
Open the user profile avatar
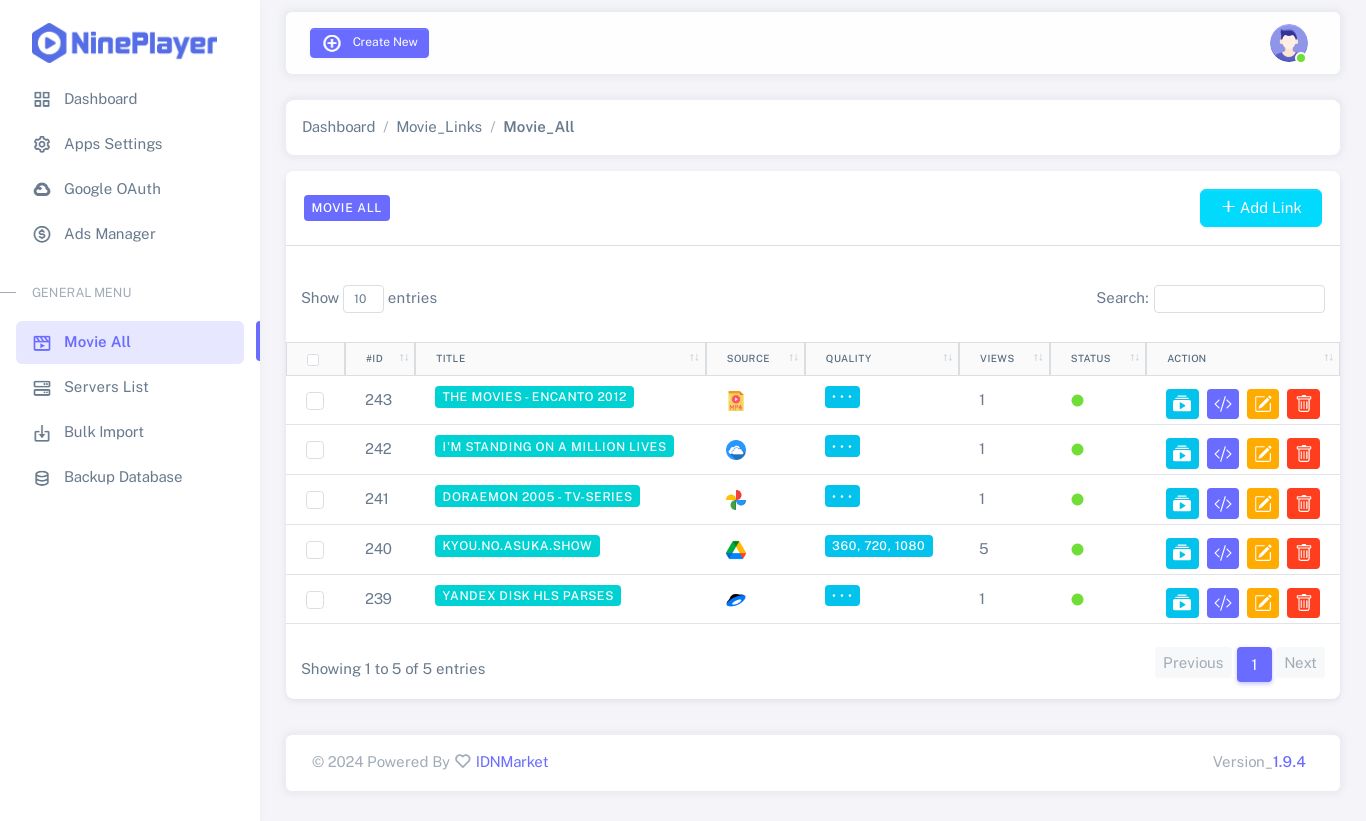pyautogui.click(x=1289, y=43)
